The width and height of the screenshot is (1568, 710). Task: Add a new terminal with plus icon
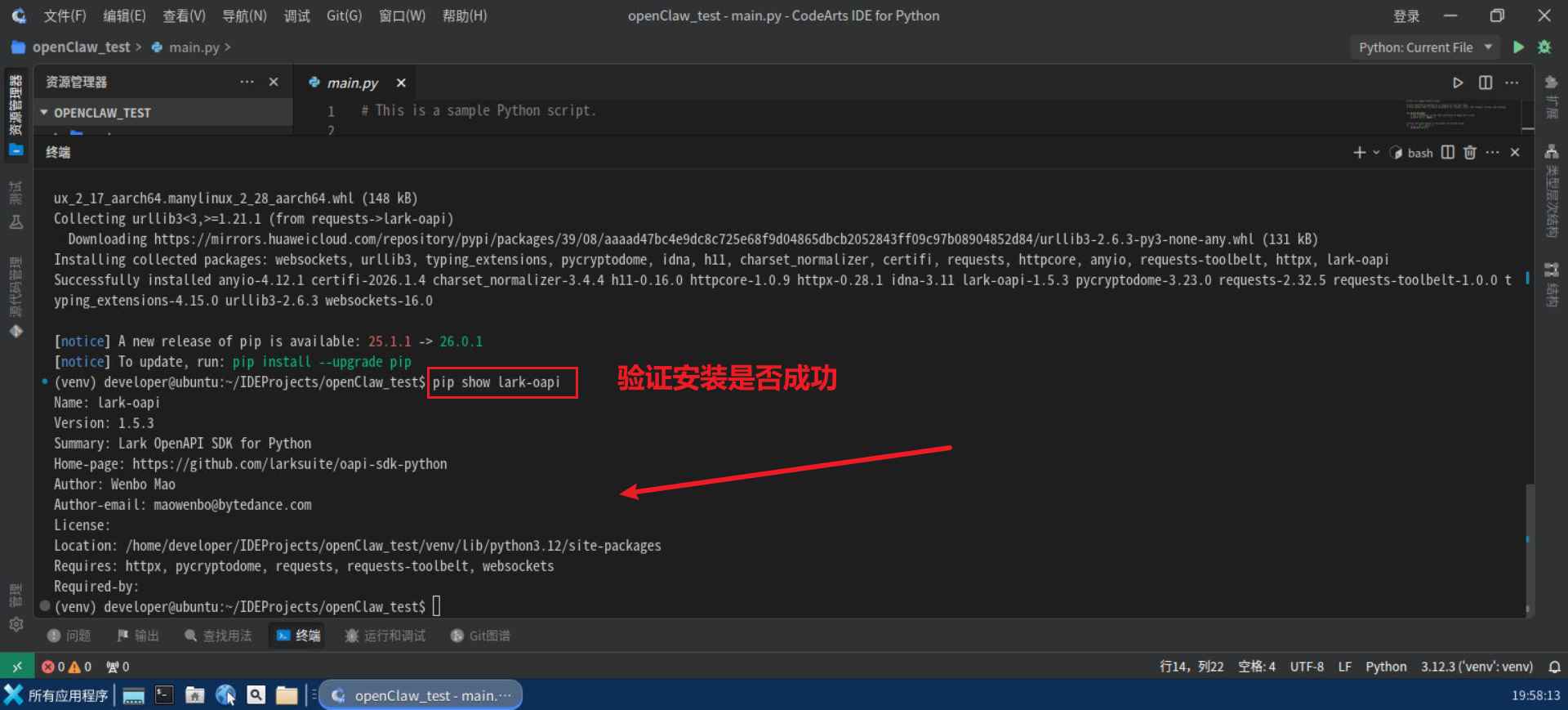[1359, 153]
